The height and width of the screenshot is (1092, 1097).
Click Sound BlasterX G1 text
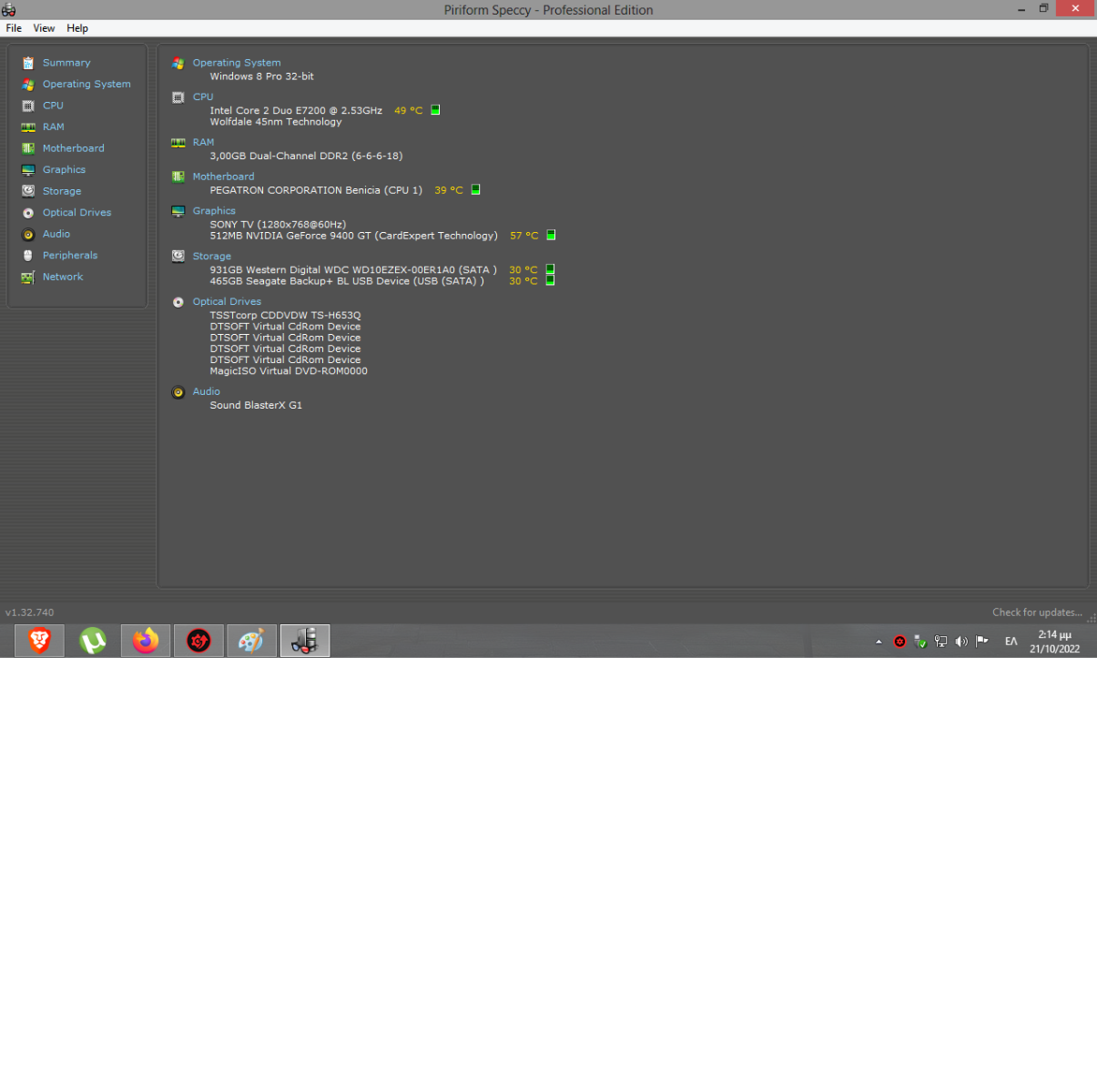pyautogui.click(x=256, y=406)
